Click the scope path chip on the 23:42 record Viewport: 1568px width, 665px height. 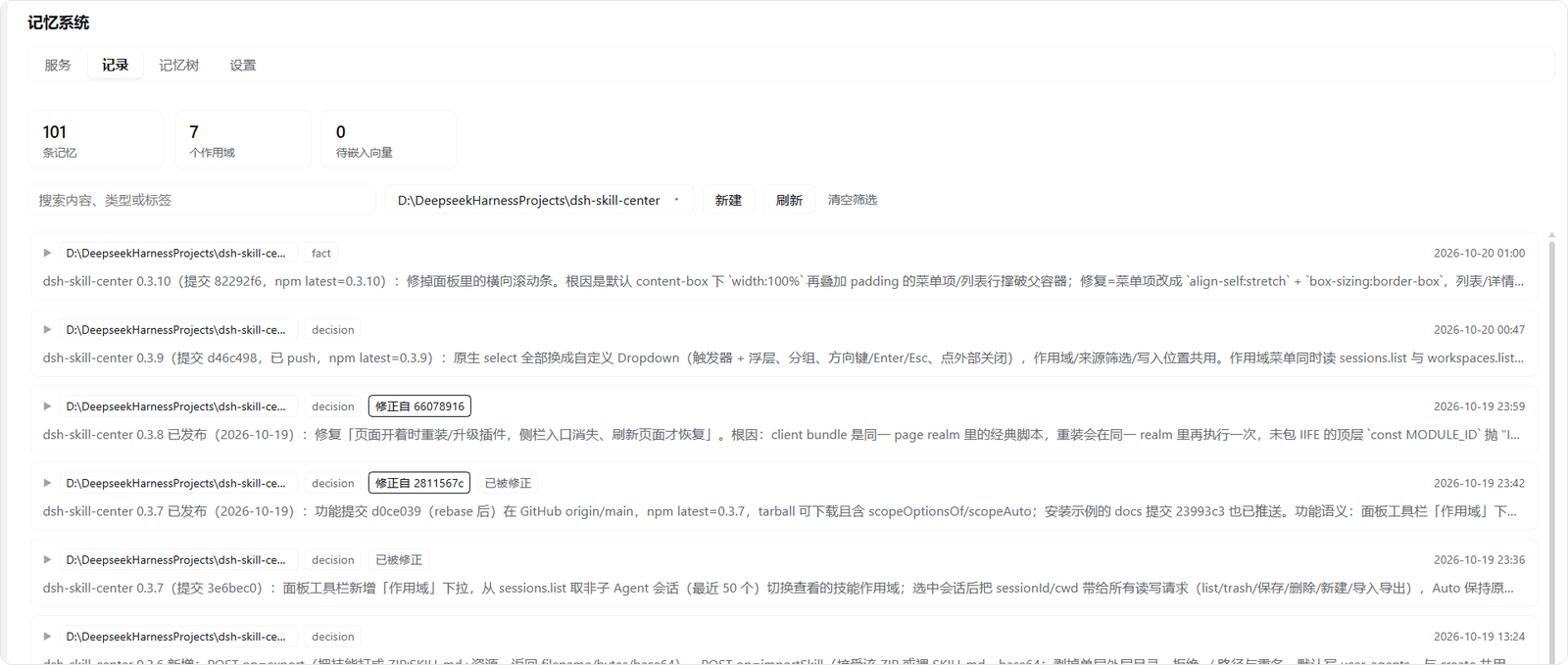pos(178,483)
